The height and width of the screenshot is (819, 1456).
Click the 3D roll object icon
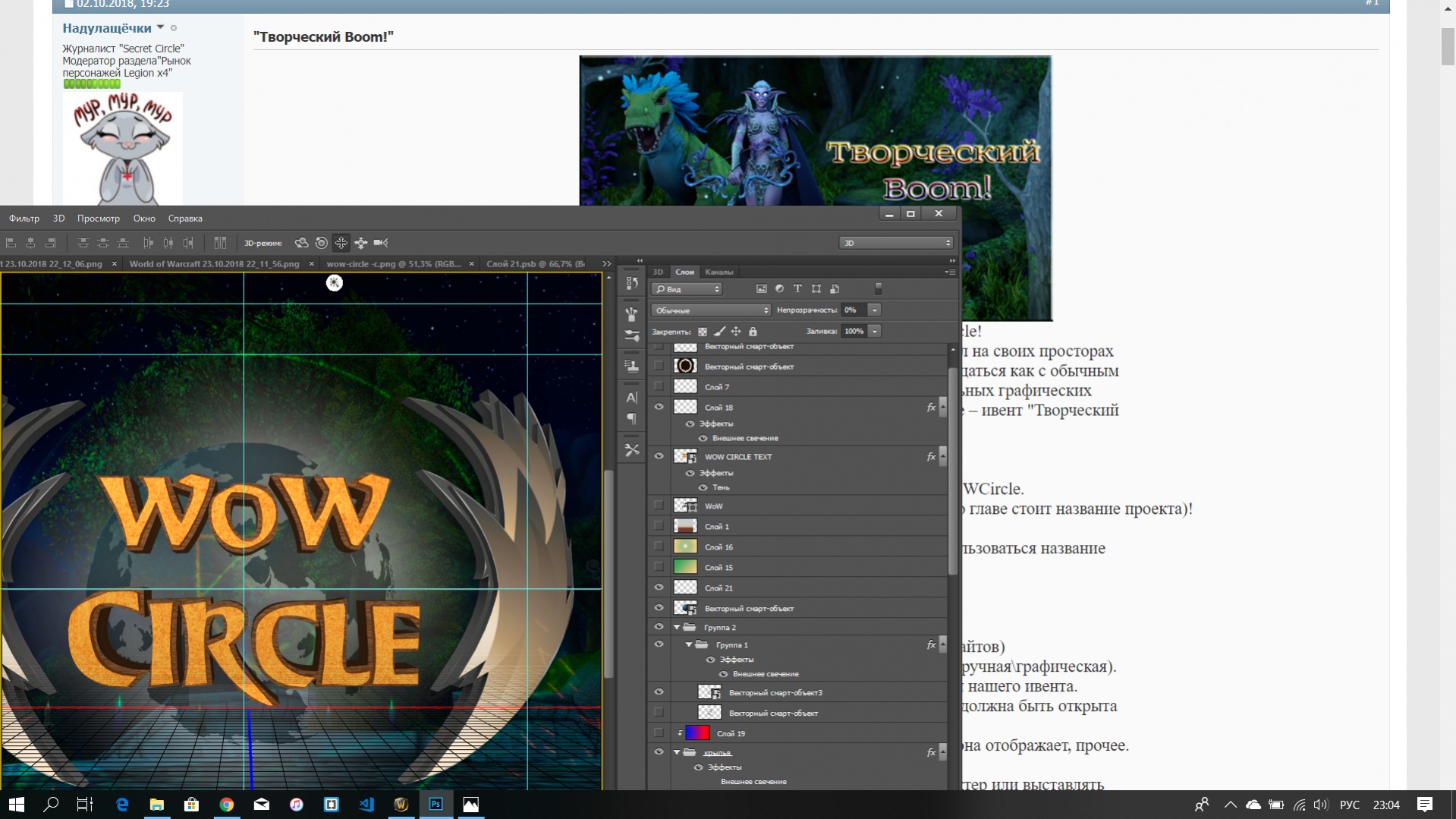(322, 243)
